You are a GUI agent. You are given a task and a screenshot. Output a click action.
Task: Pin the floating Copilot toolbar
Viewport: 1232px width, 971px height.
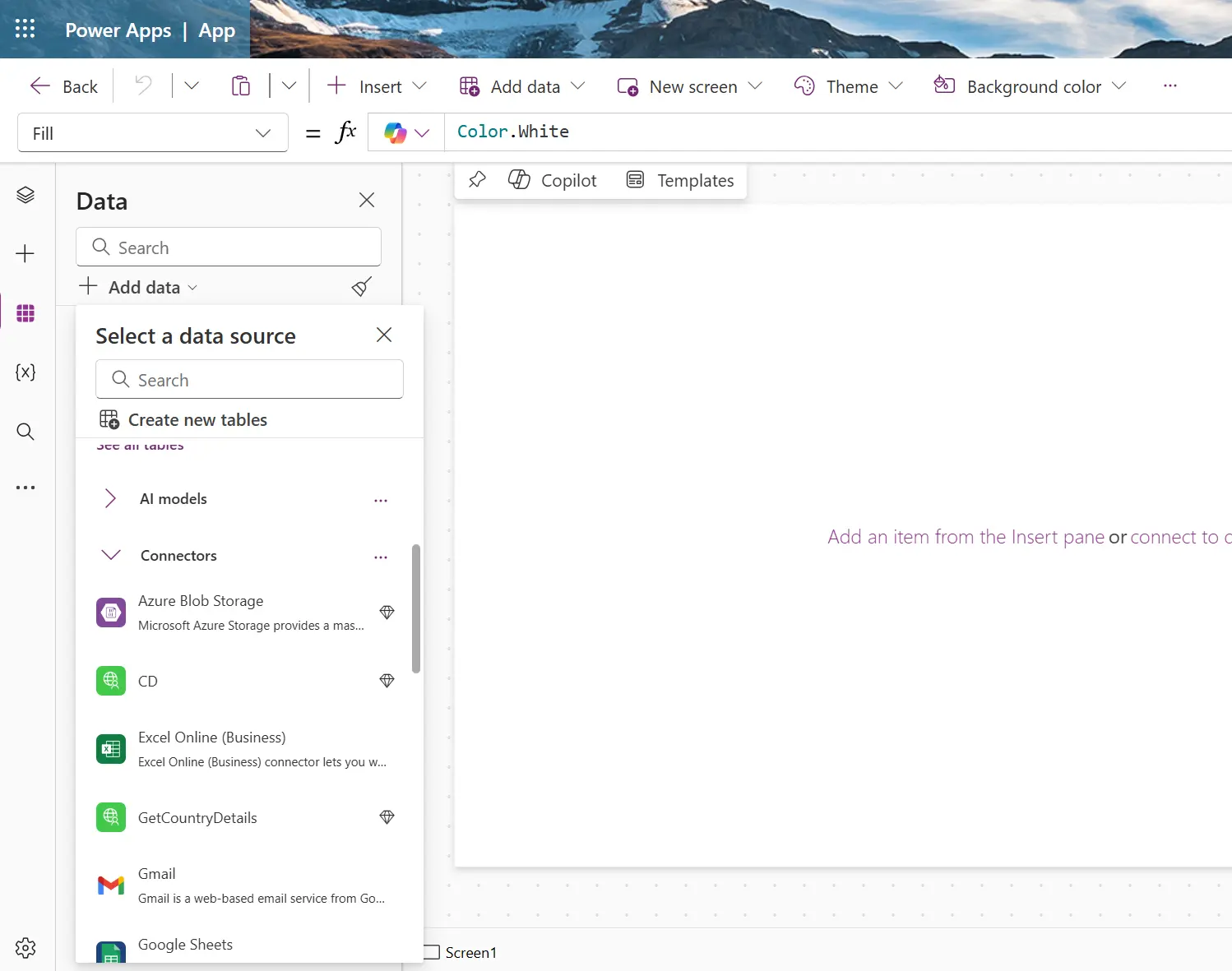tap(477, 180)
